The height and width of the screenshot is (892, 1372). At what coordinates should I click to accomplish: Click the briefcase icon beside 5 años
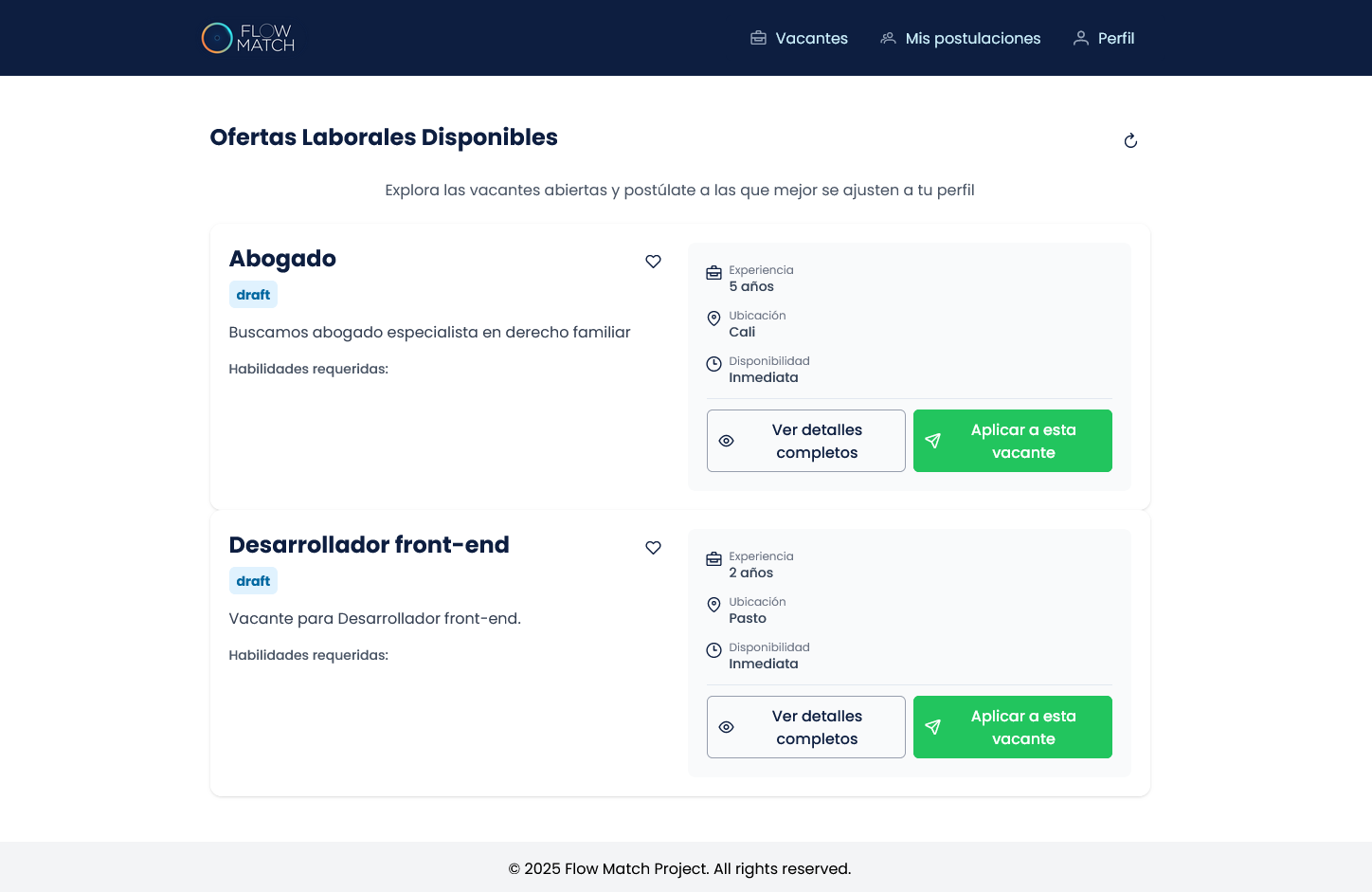[713, 273]
